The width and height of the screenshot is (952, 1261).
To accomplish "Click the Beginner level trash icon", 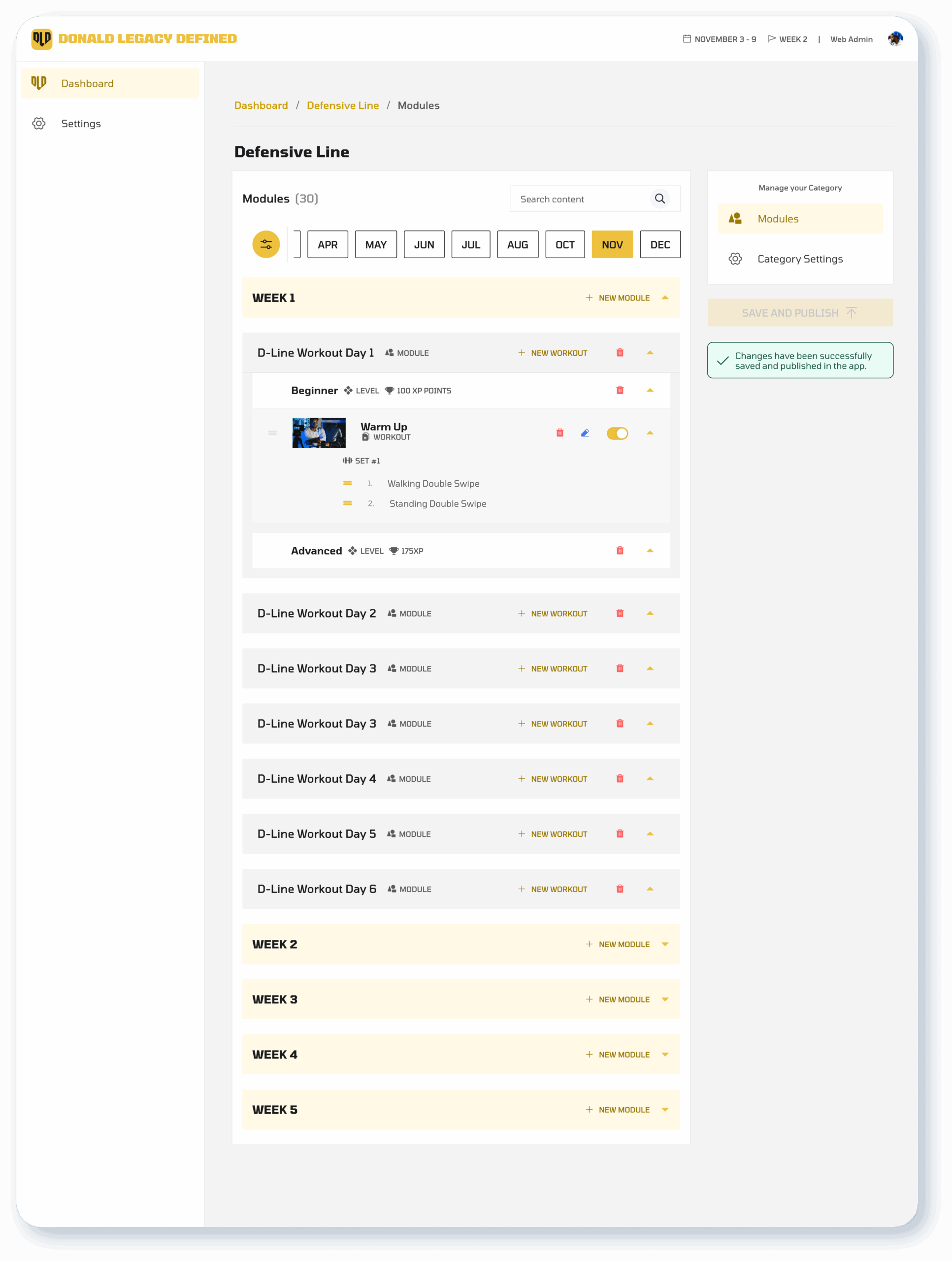I will point(620,391).
